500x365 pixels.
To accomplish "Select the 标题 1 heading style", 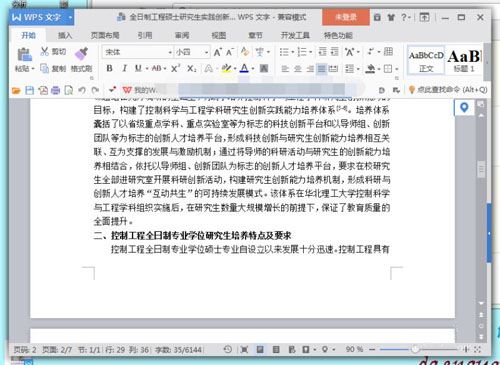I will click(x=464, y=60).
